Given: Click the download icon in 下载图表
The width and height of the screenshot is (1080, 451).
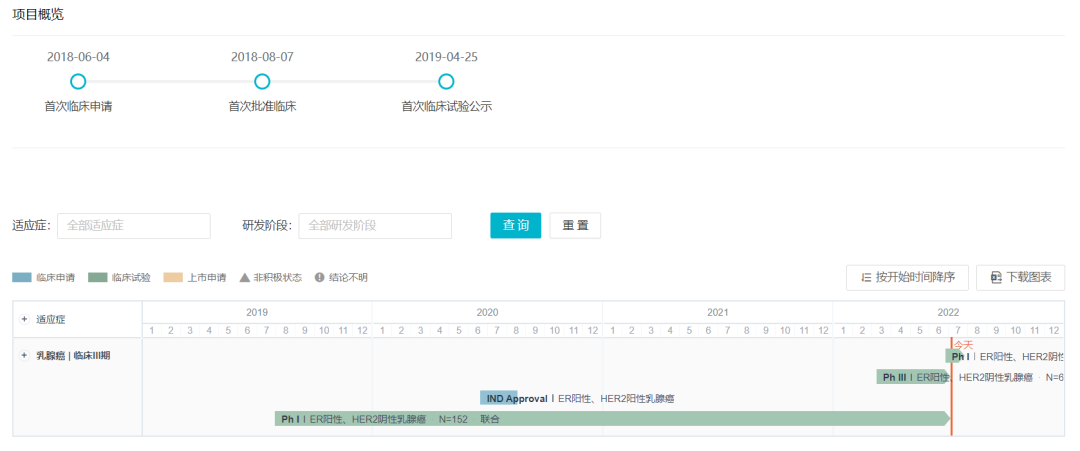Looking at the screenshot, I should 996,277.
